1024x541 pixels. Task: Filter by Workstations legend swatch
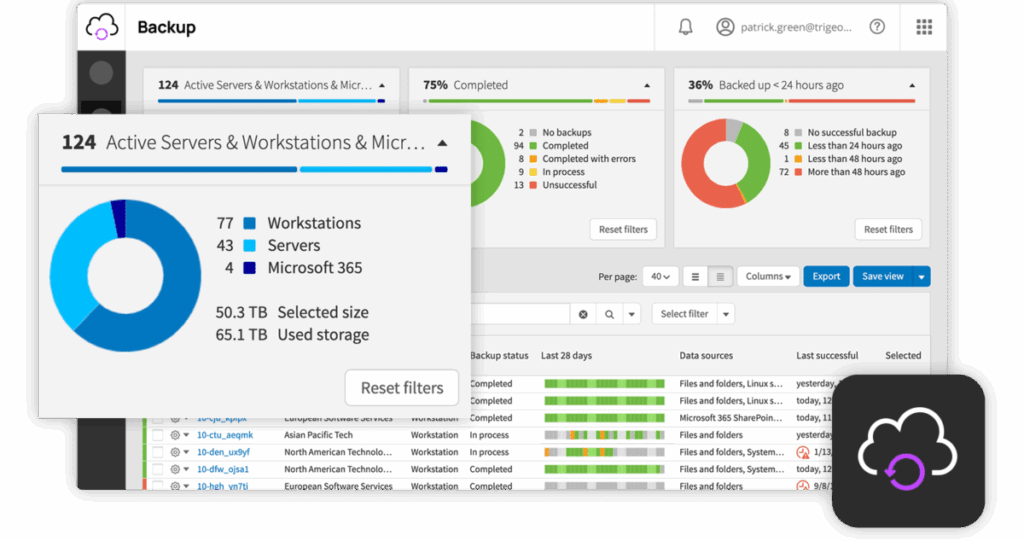coord(249,223)
